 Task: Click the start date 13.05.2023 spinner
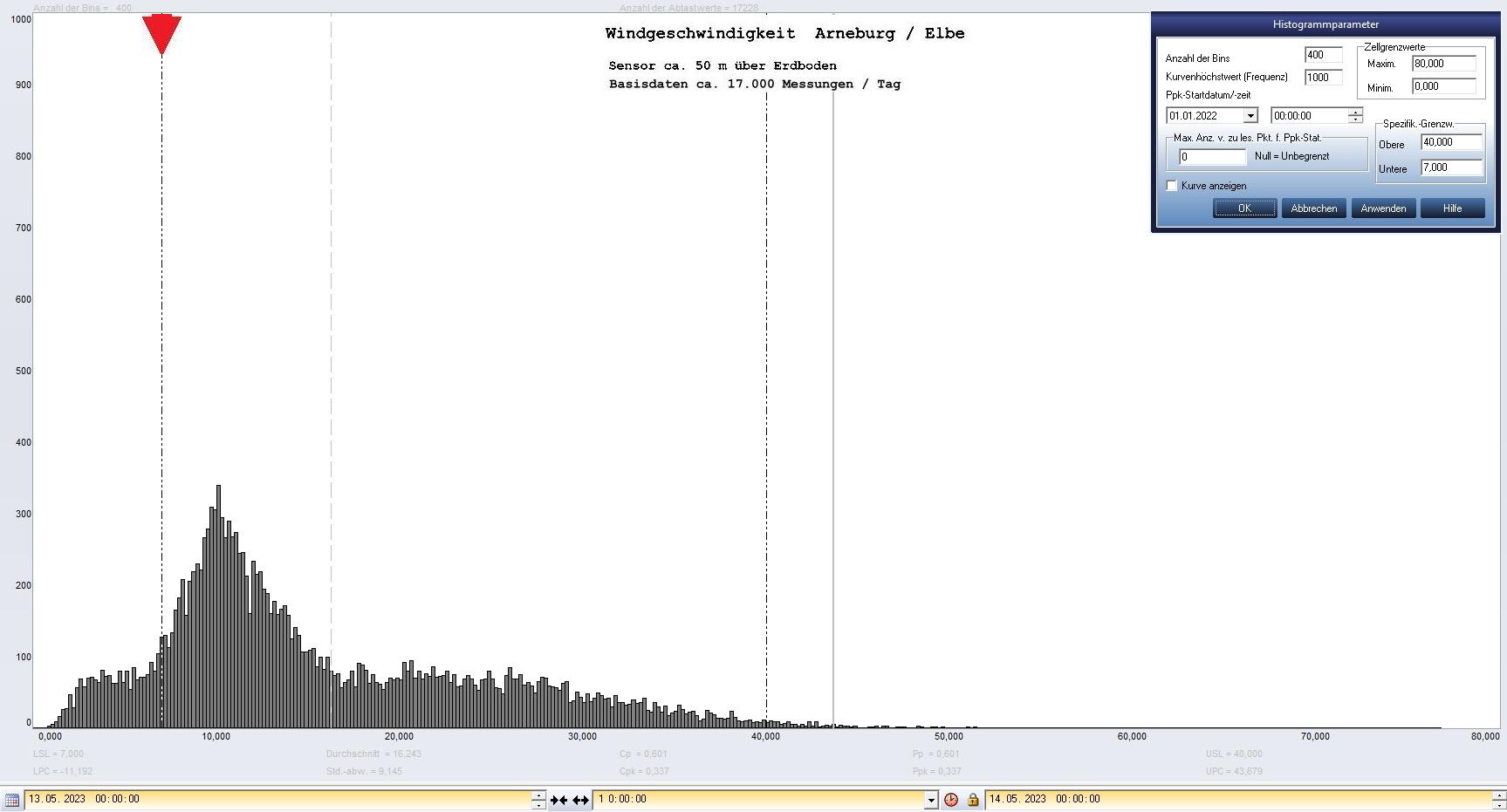tap(538, 800)
